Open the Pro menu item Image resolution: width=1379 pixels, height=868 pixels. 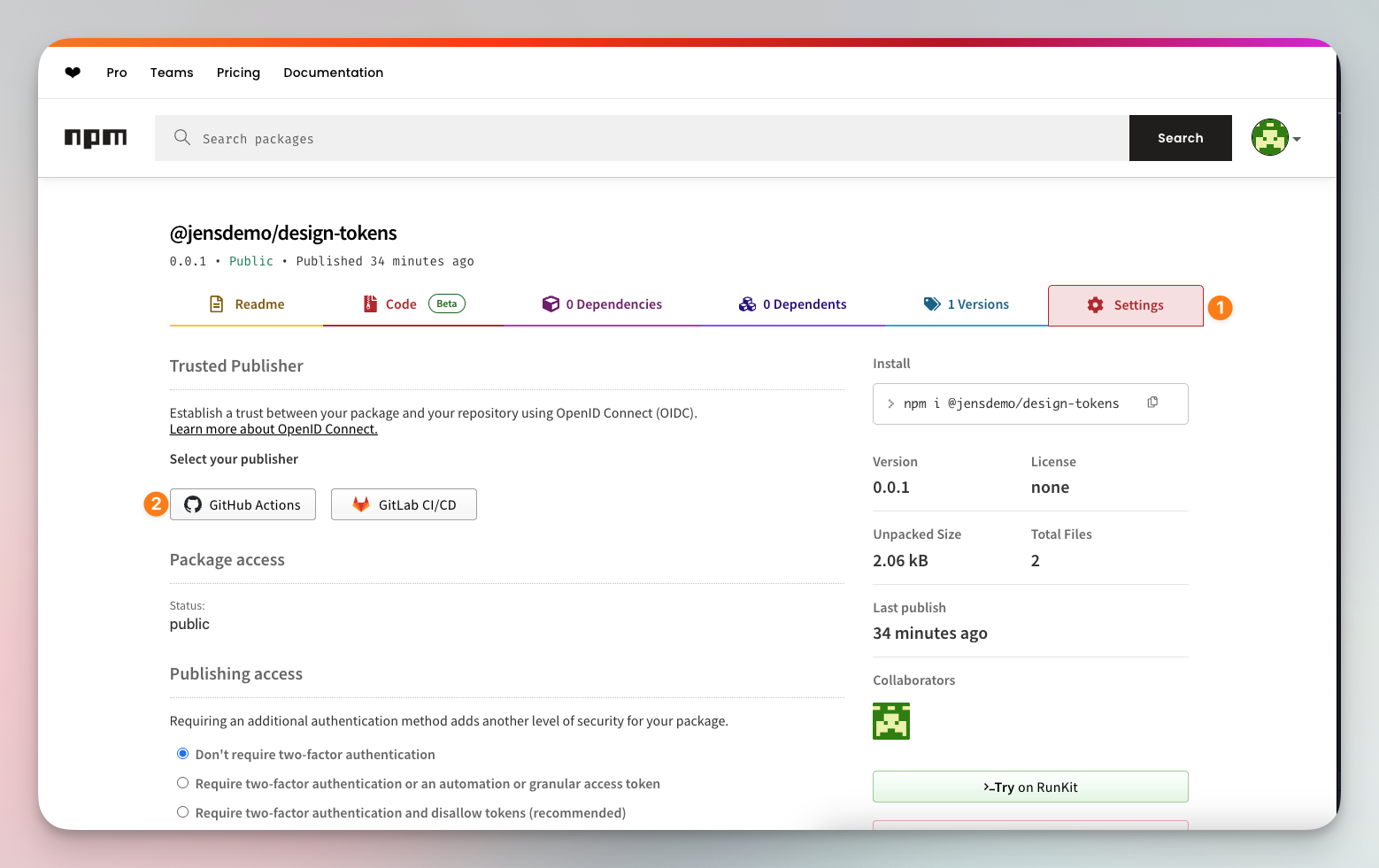(117, 73)
